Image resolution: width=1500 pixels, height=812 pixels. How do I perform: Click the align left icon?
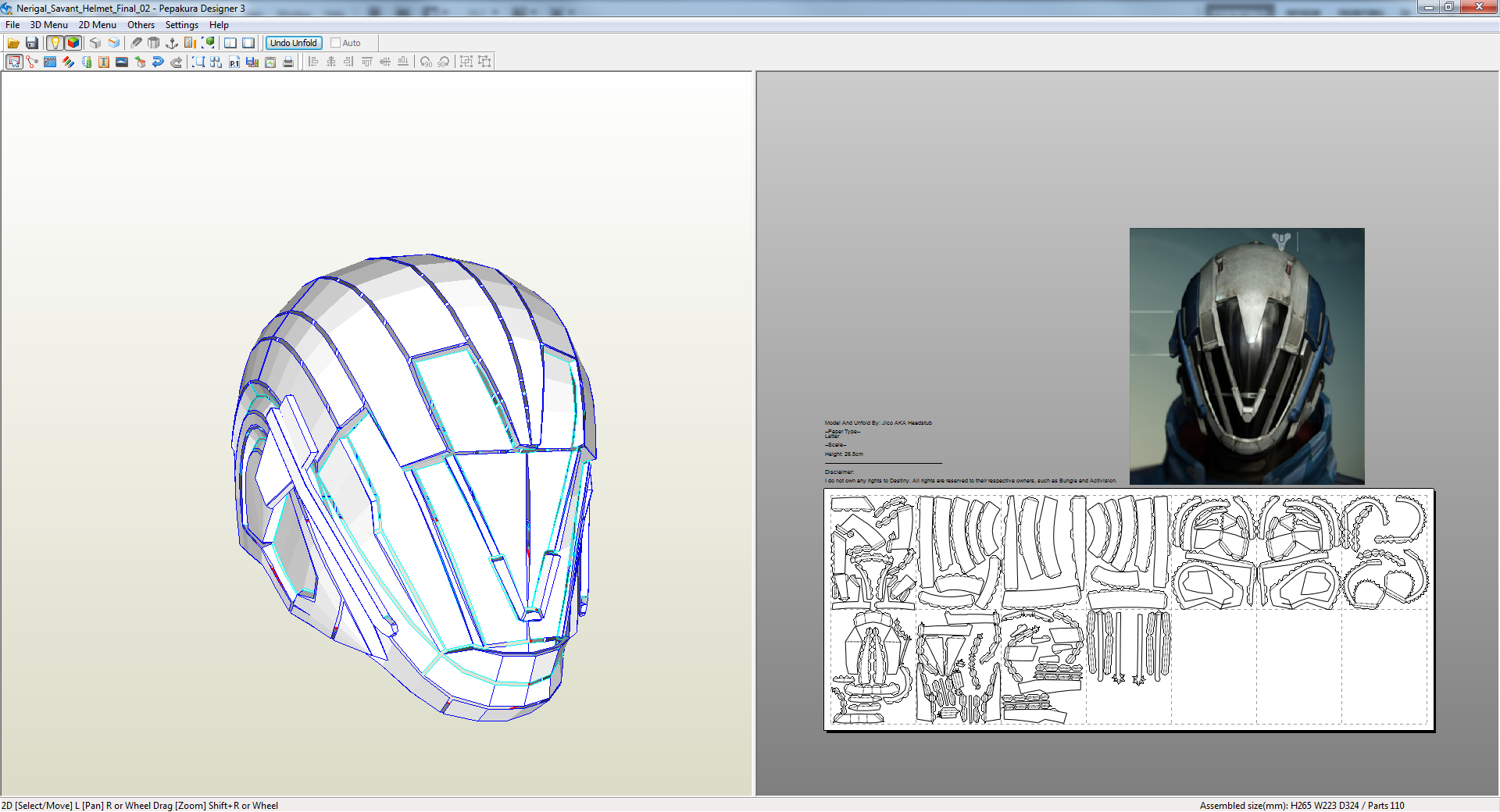tap(313, 62)
